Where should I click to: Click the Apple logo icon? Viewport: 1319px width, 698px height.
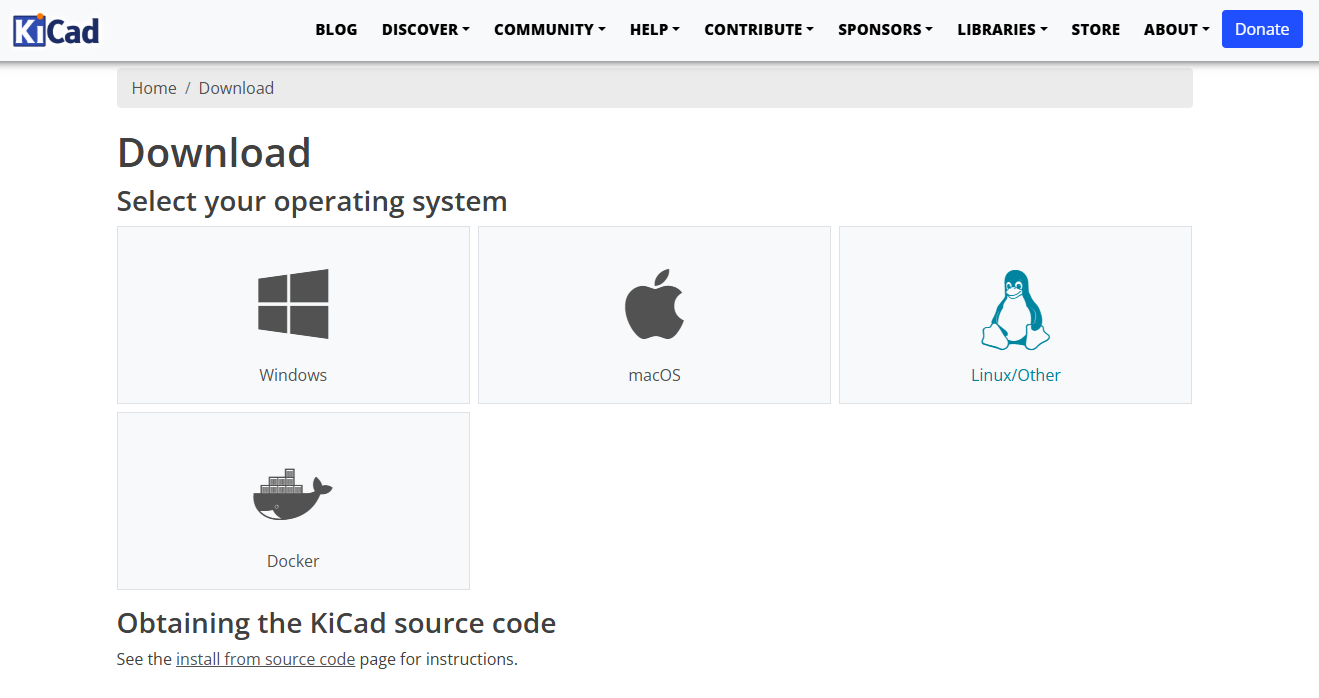coord(654,304)
